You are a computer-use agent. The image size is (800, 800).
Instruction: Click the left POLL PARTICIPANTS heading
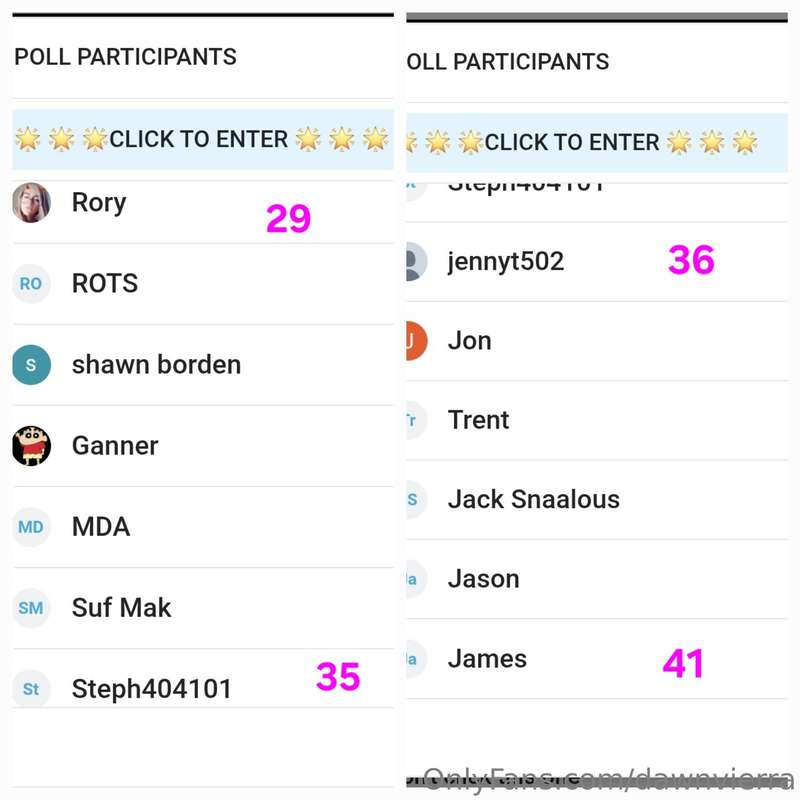tap(126, 57)
